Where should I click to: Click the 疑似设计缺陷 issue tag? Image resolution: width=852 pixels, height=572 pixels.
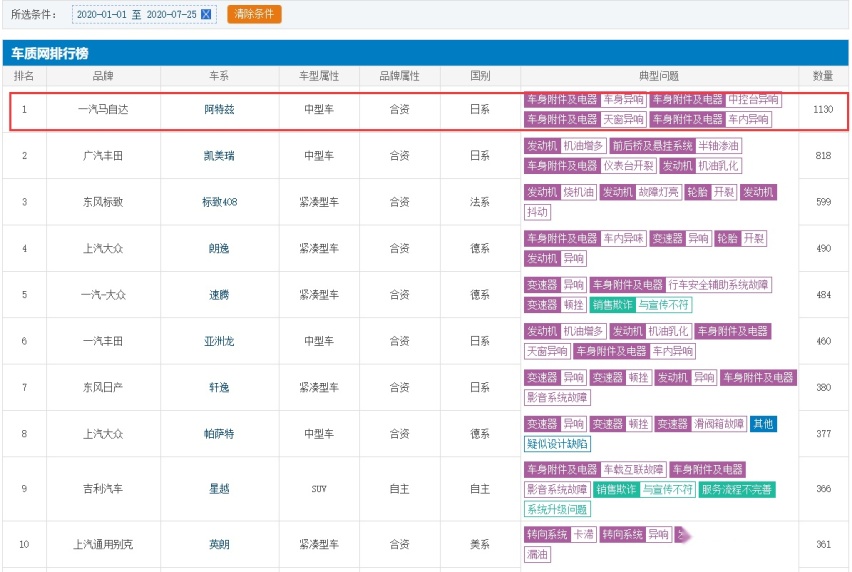[557, 444]
